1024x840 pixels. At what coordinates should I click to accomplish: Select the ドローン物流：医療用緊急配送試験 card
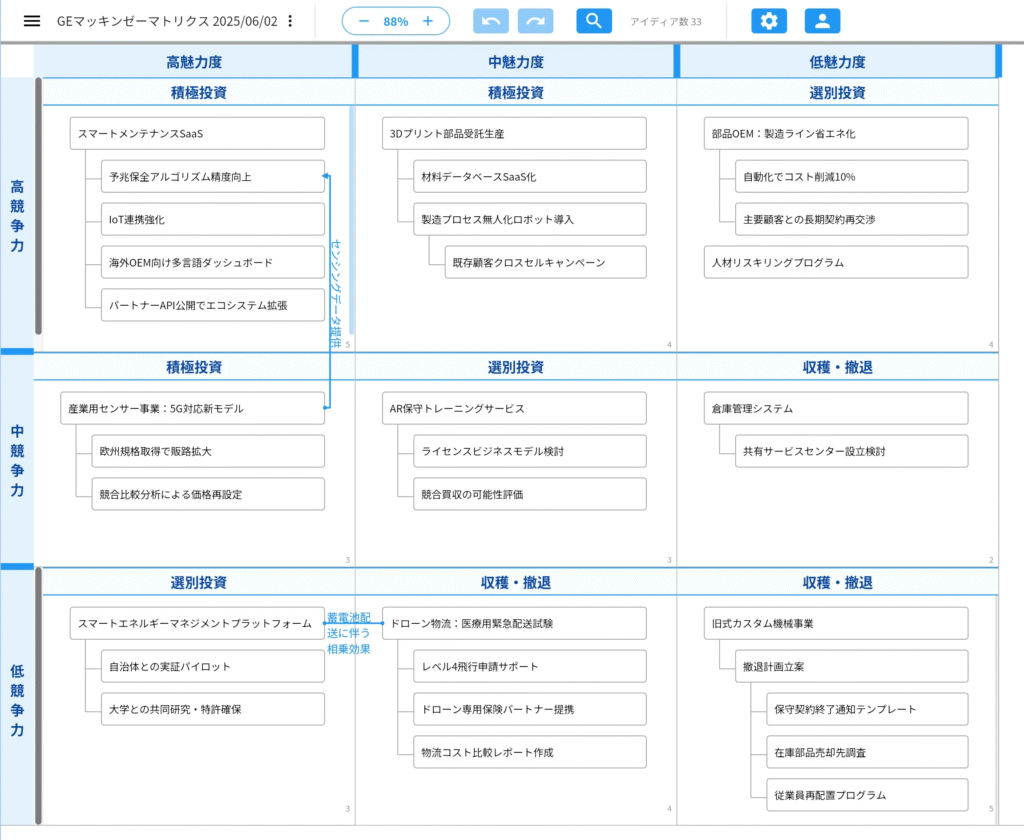tap(514, 623)
